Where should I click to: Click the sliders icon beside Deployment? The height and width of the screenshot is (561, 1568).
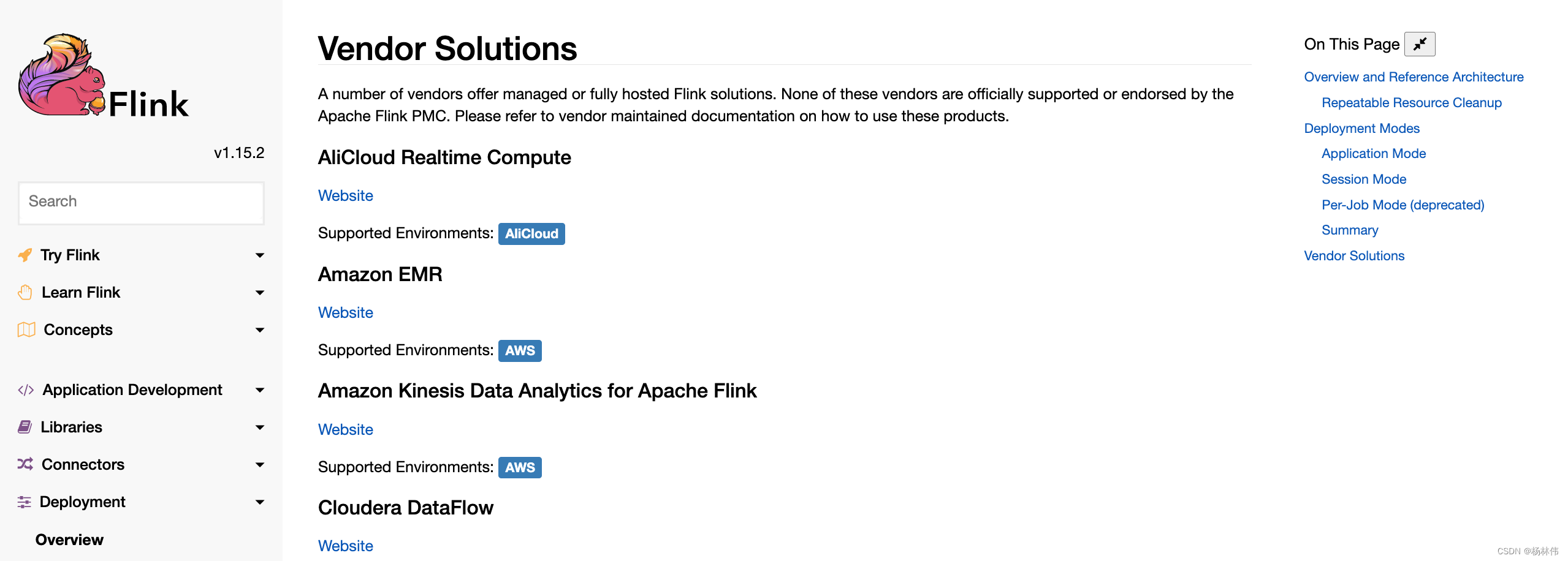click(24, 502)
